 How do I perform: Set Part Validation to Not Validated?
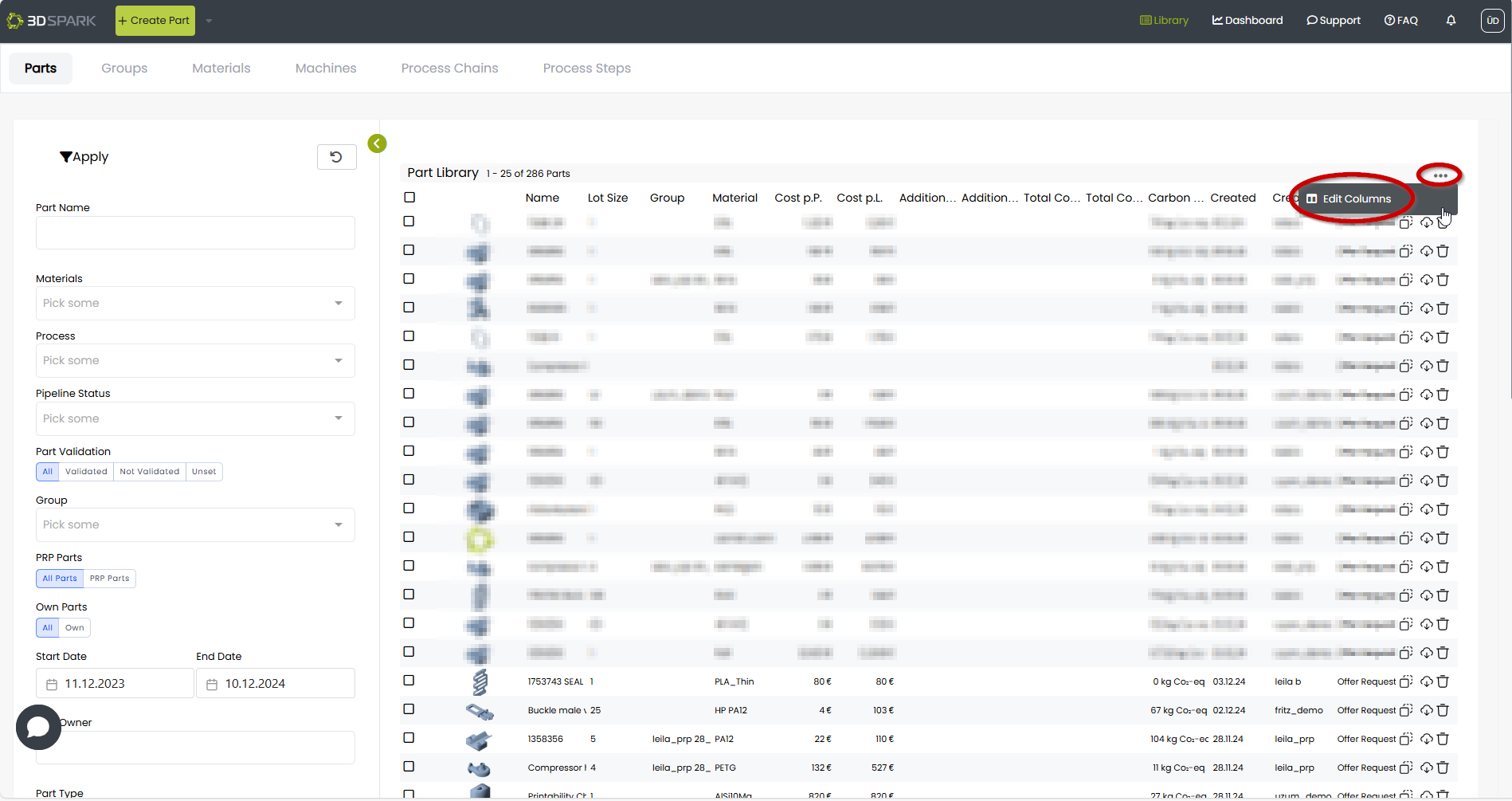coord(149,472)
